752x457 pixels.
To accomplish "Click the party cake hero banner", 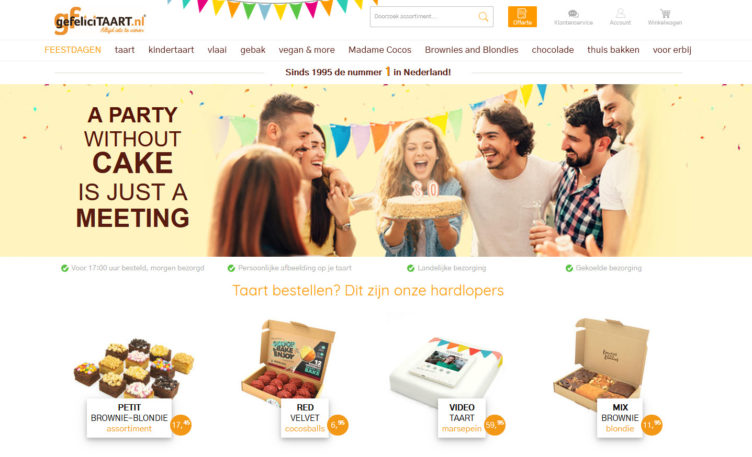I will [x=376, y=170].
